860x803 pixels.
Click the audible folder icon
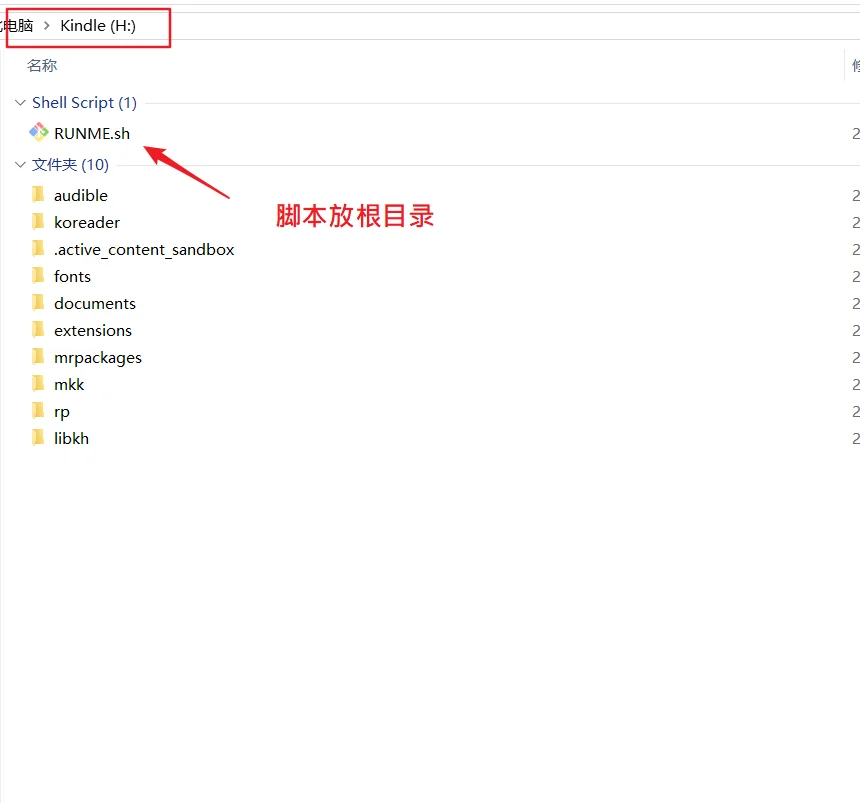click(x=38, y=194)
